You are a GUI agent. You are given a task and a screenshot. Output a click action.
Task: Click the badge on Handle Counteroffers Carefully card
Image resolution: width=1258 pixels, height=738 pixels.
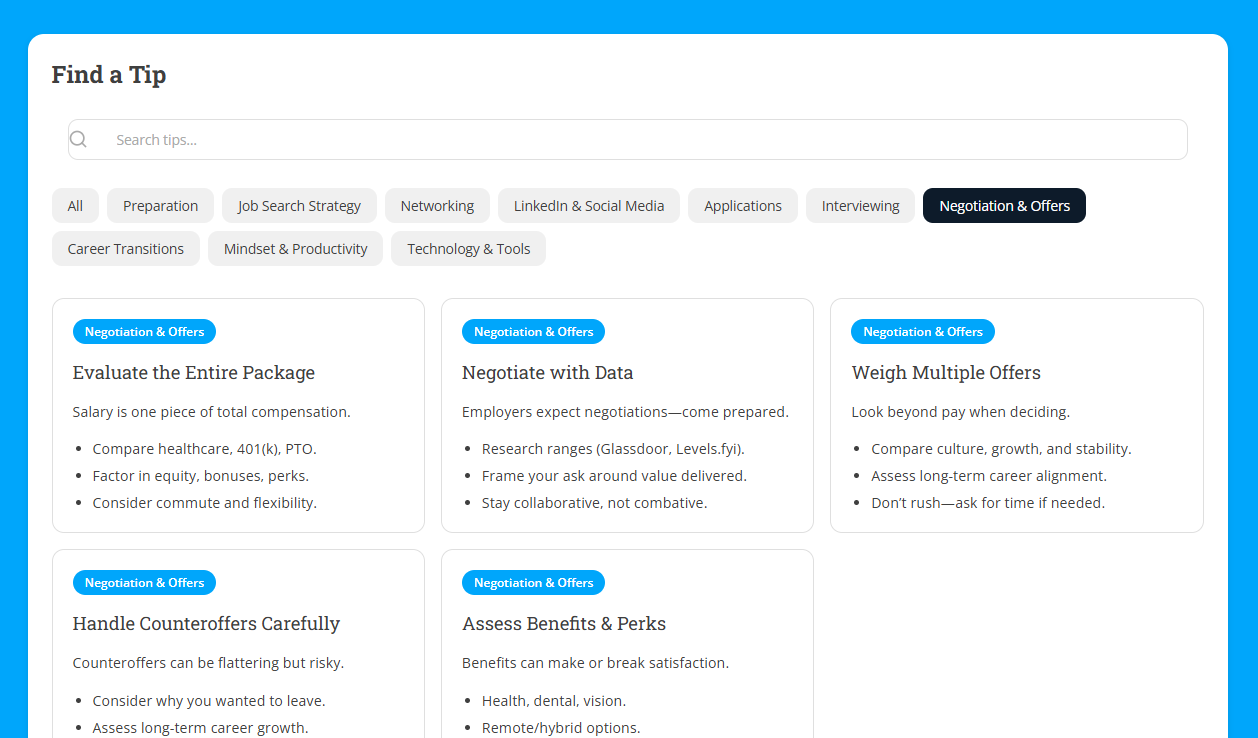(143, 582)
